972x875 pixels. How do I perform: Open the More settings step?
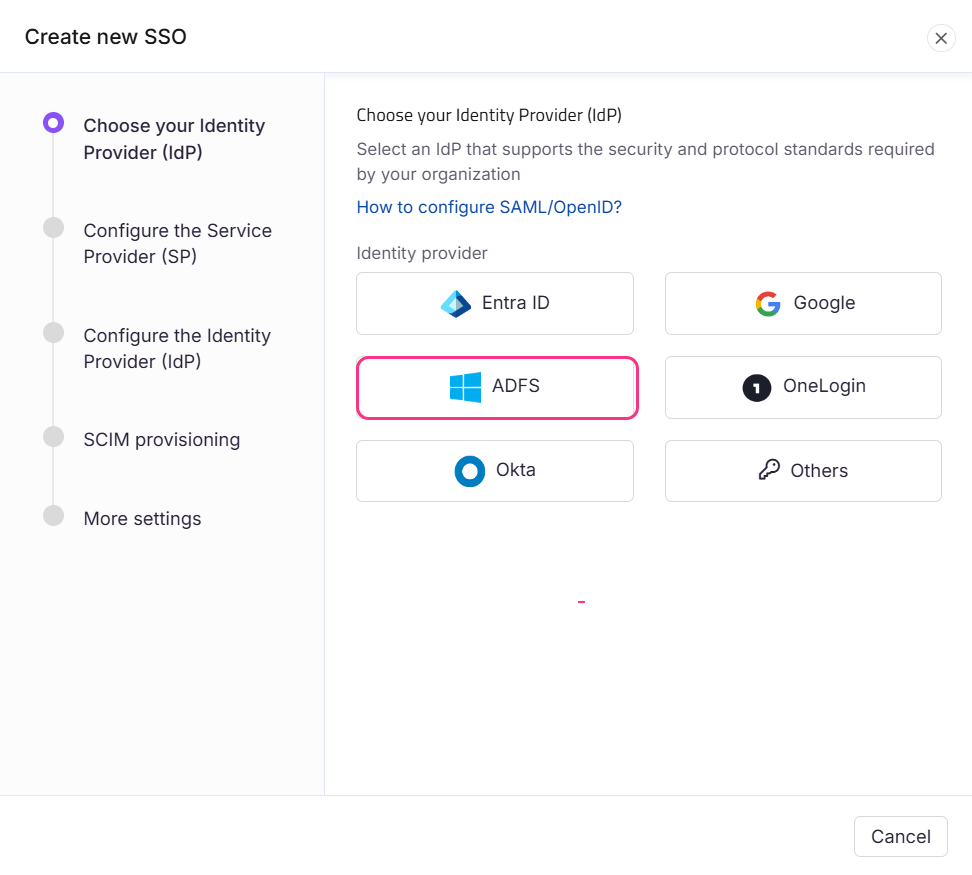click(x=143, y=519)
